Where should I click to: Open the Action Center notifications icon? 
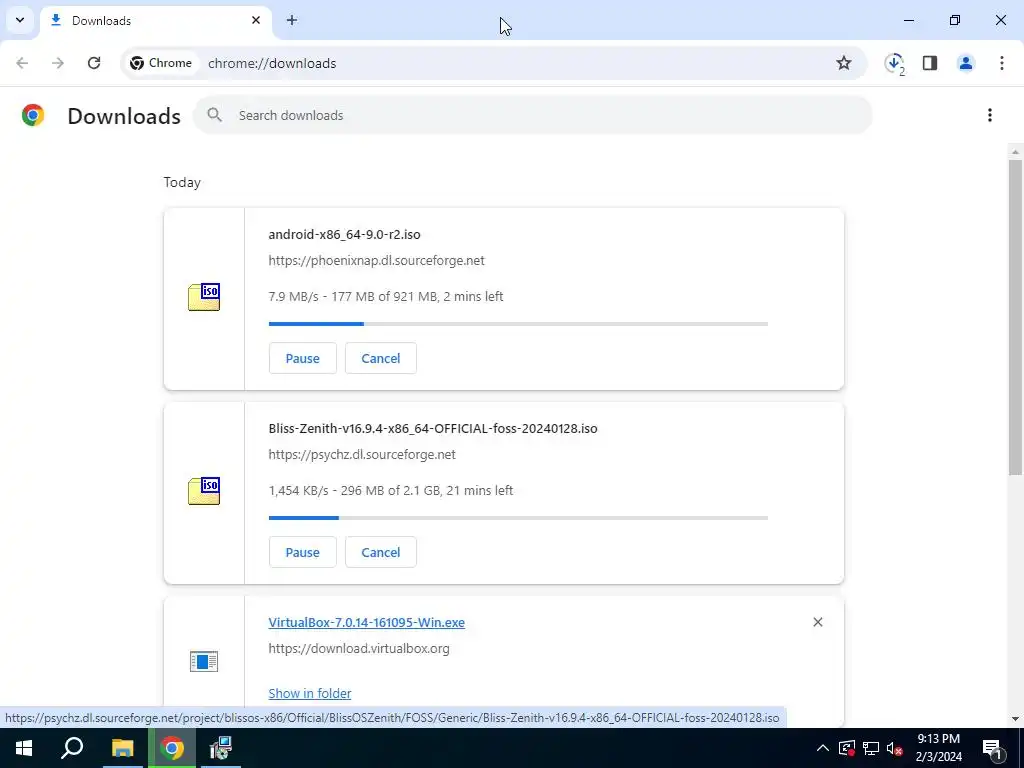pos(993,748)
